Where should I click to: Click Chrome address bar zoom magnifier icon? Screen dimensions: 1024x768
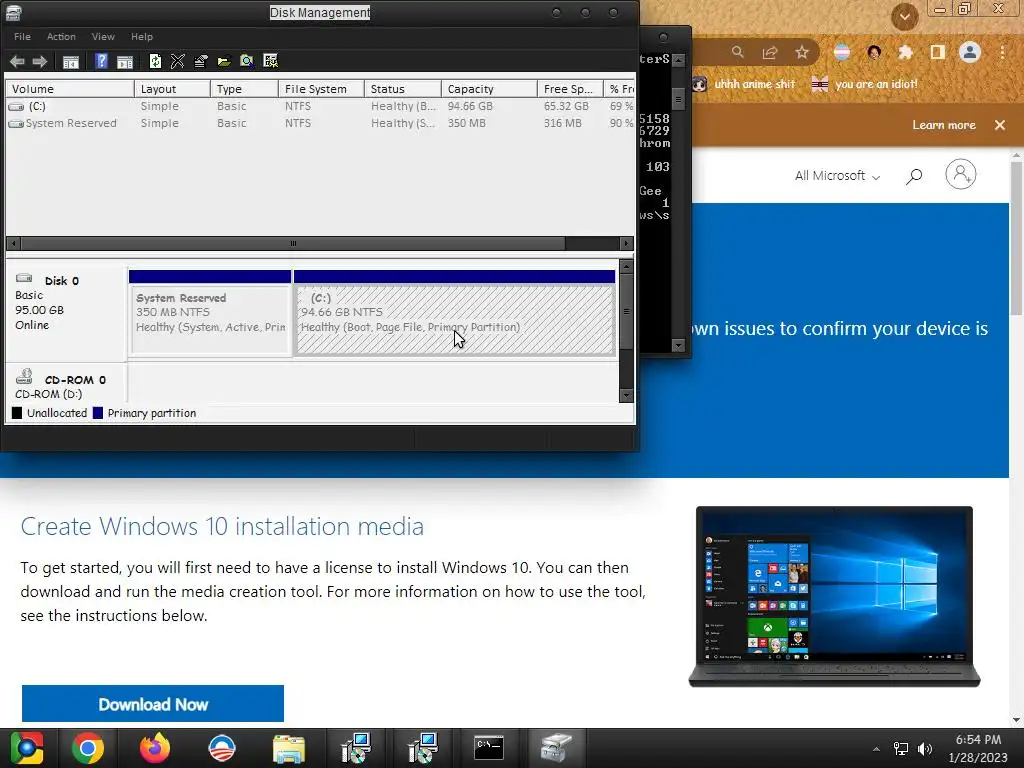[737, 52]
